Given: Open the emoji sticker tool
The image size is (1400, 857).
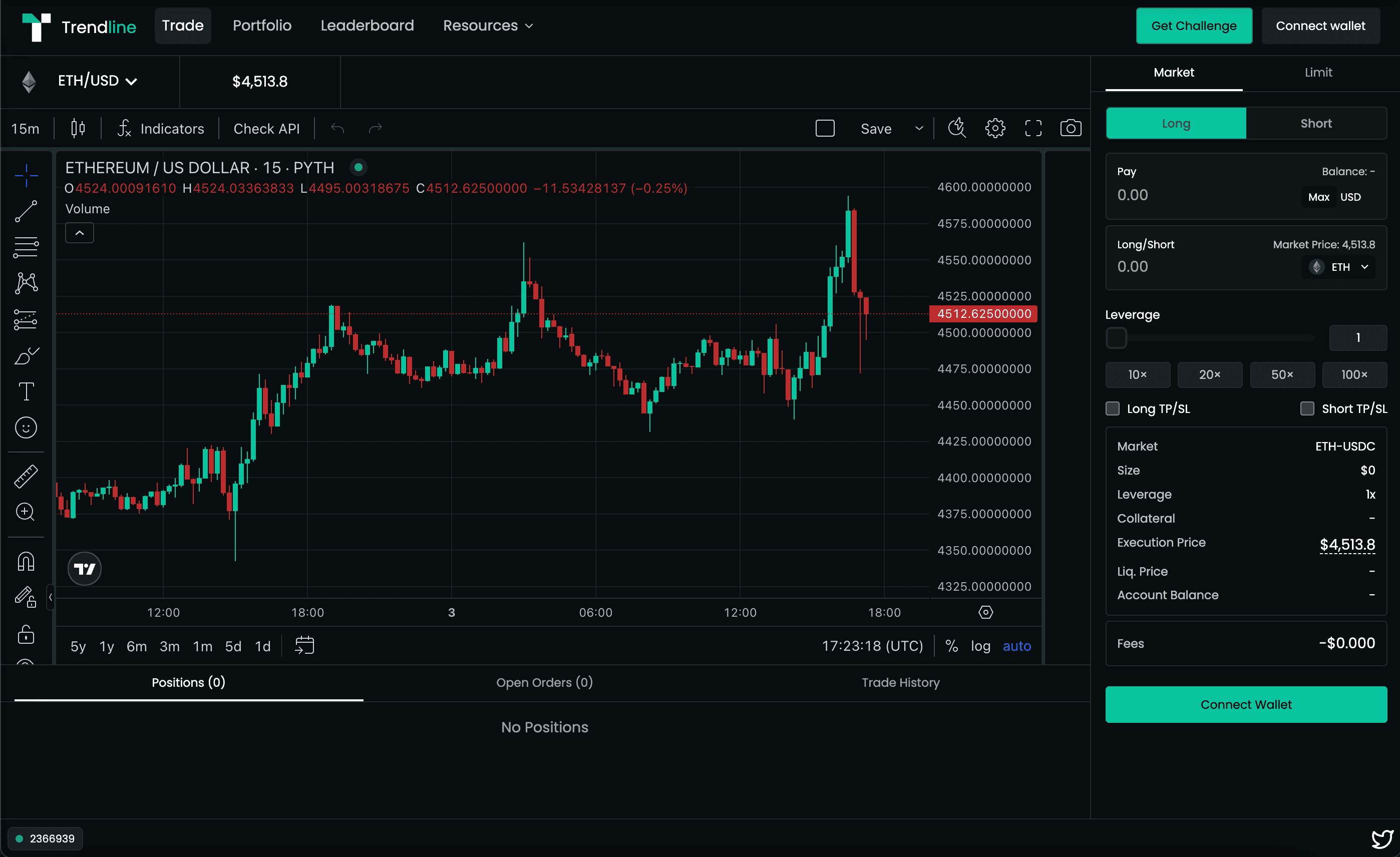Looking at the screenshot, I should pyautogui.click(x=26, y=427).
